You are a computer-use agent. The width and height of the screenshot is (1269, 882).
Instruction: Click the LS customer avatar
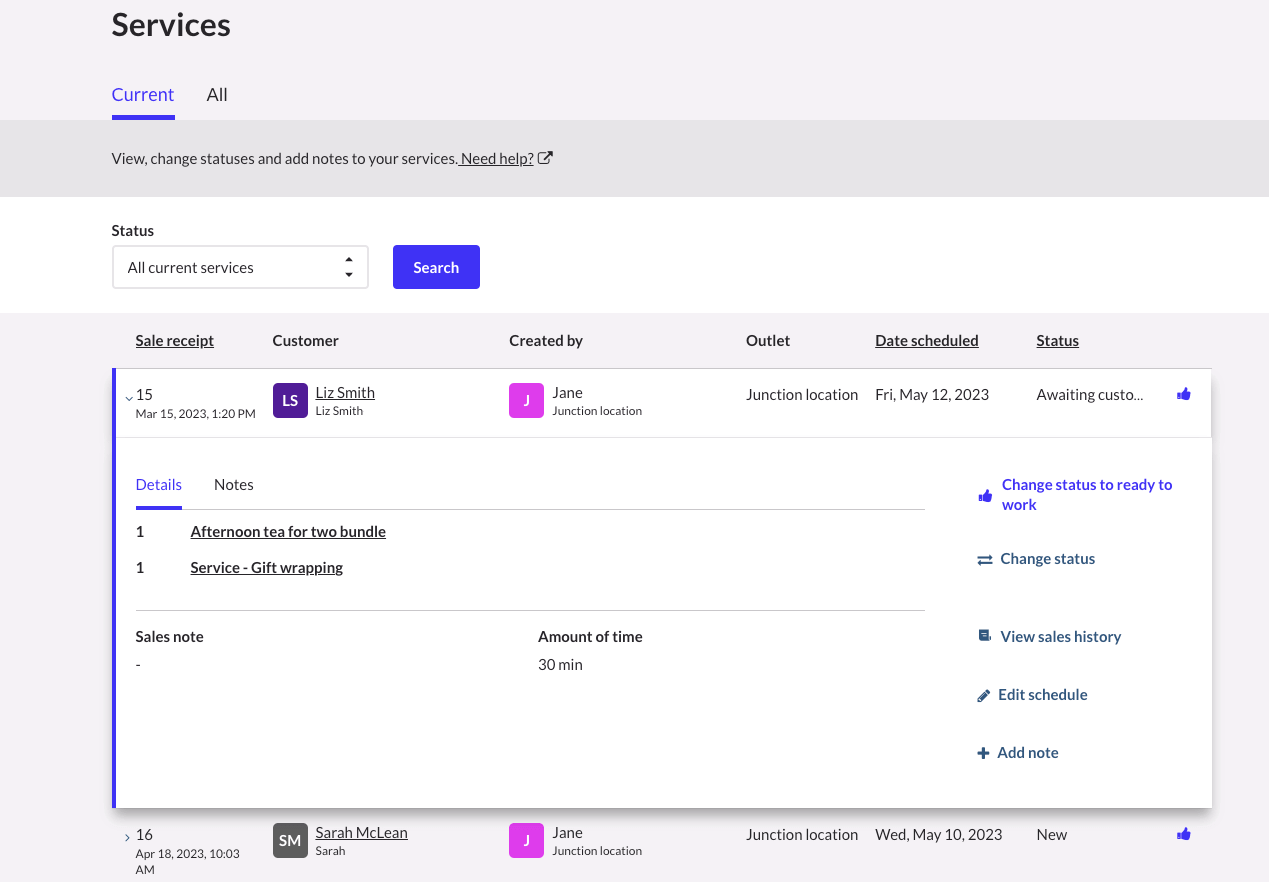290,401
